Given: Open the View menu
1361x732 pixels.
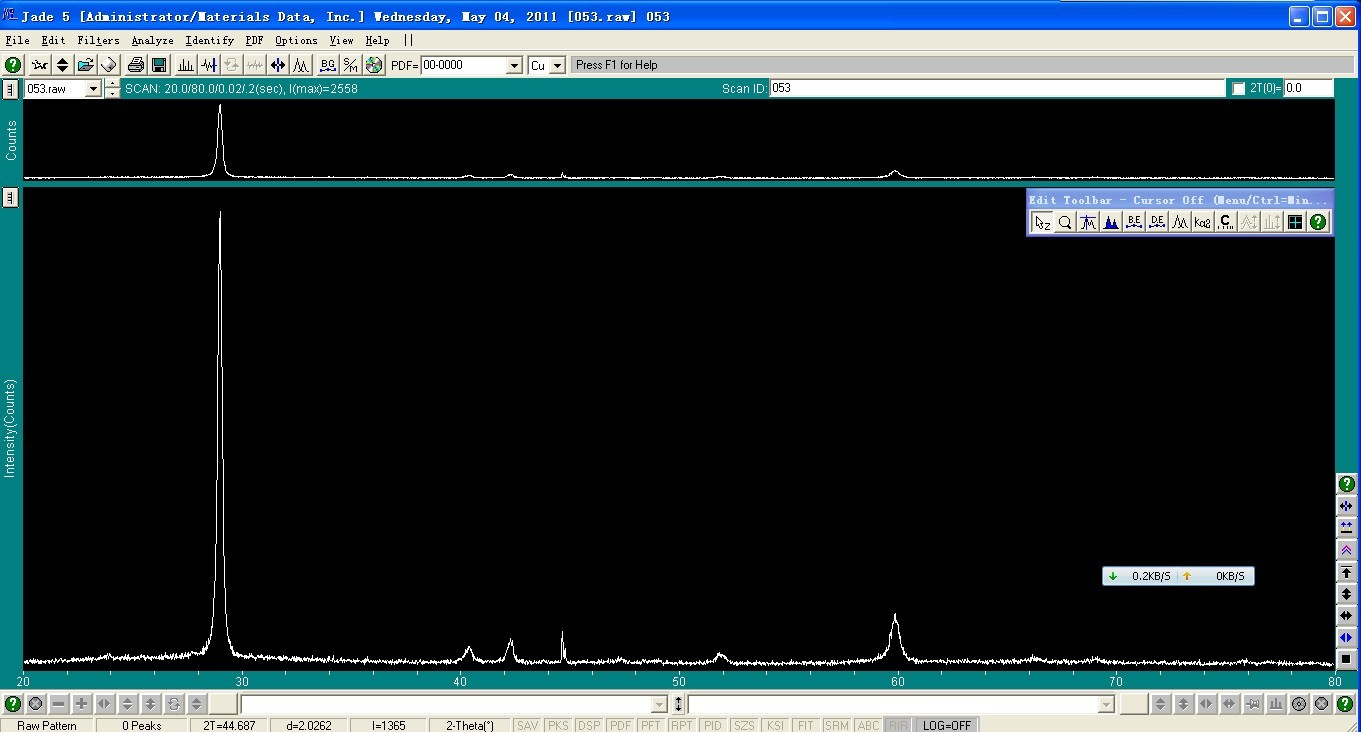Looking at the screenshot, I should [x=341, y=41].
